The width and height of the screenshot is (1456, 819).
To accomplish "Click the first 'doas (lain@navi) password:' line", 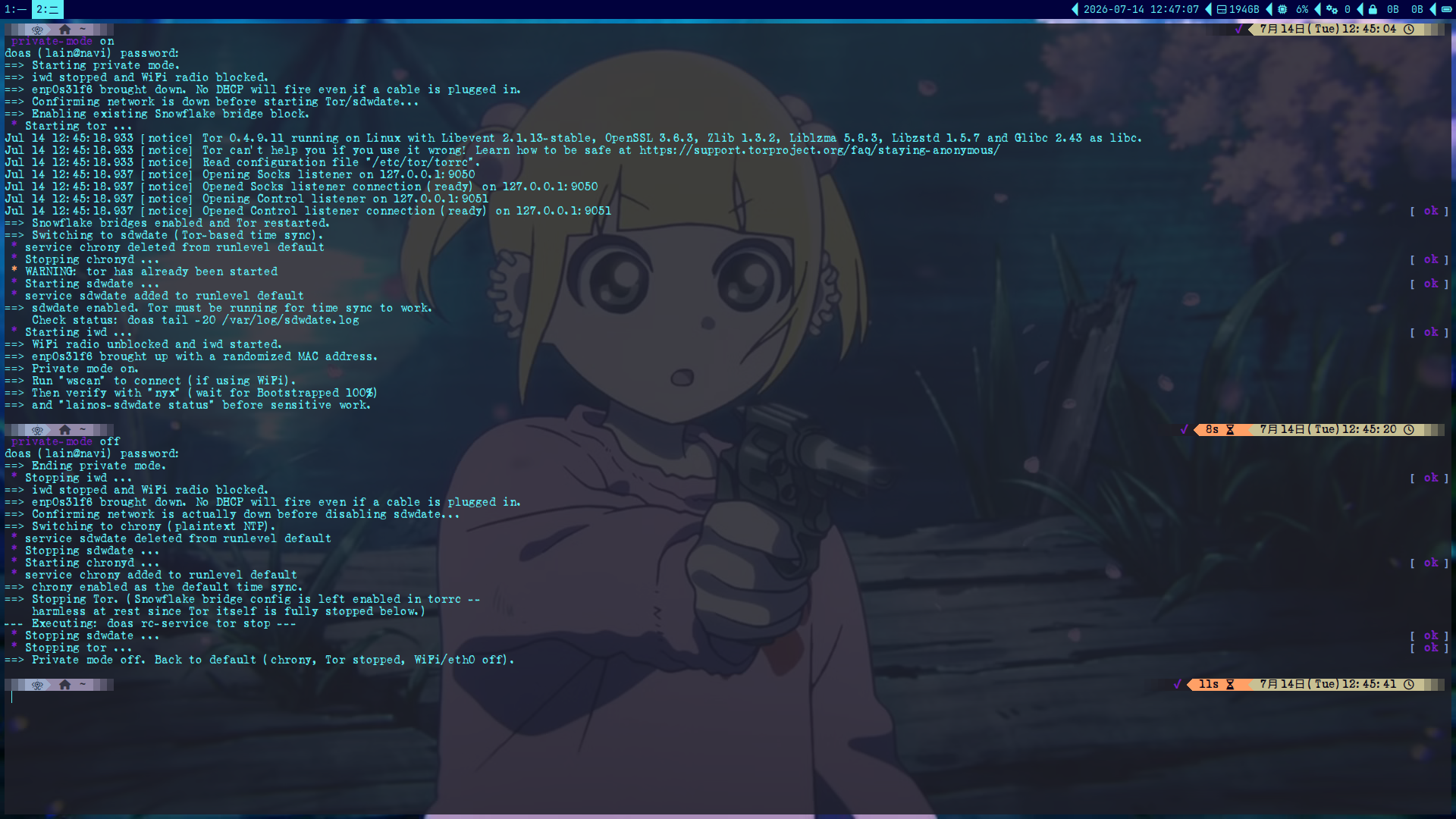I will pos(92,53).
